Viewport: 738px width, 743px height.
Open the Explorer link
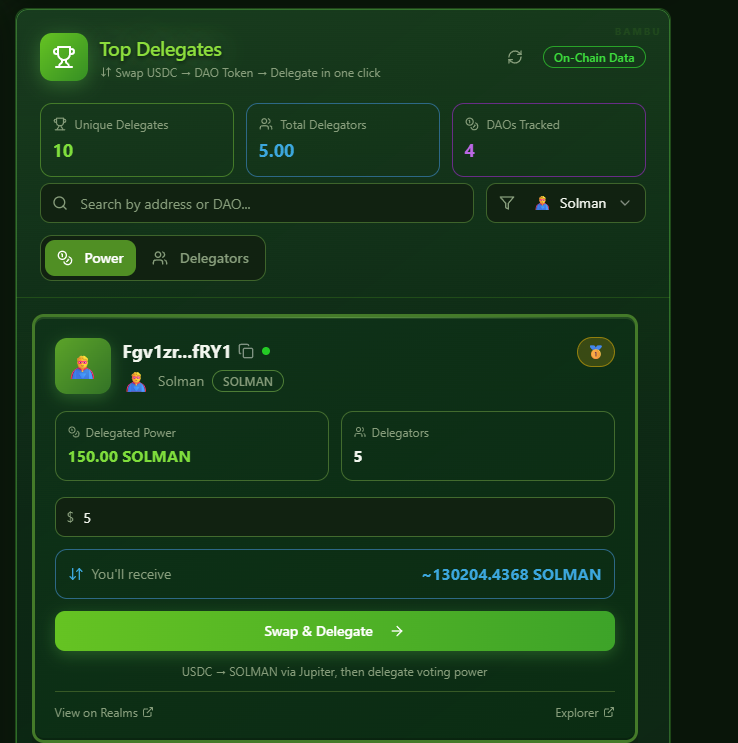pos(585,713)
